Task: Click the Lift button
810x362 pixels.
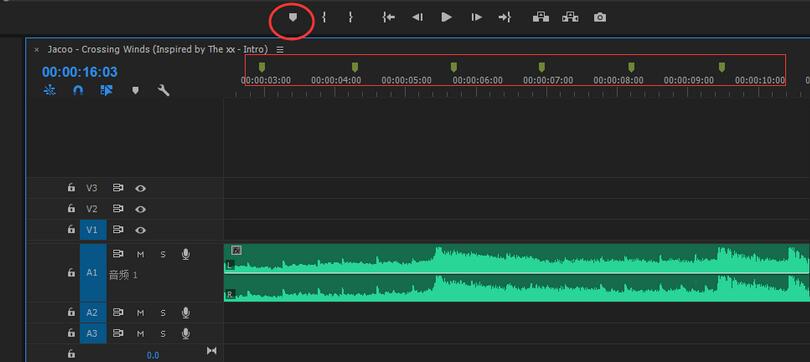Action: click(x=541, y=17)
